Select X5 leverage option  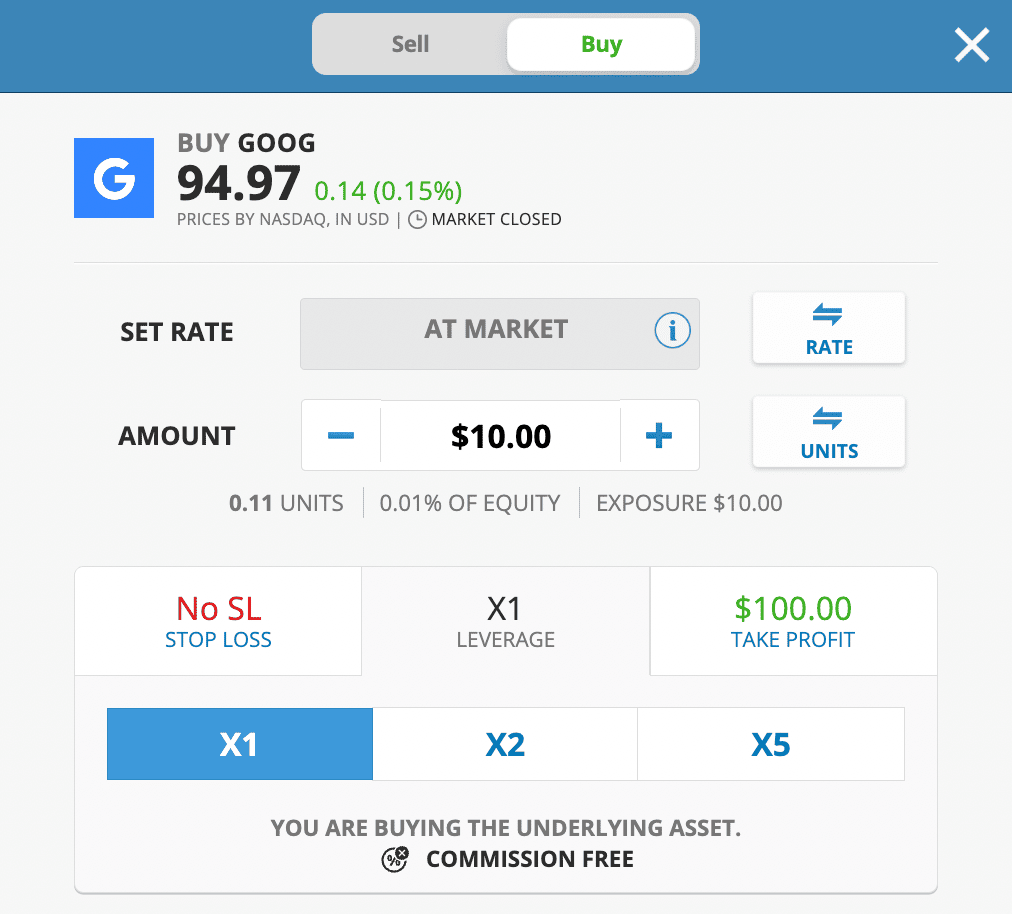771,744
